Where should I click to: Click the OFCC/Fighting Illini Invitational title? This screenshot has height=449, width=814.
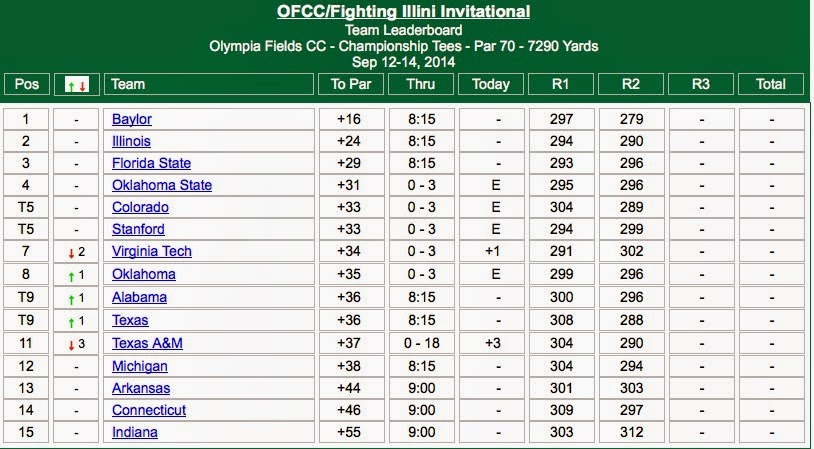[403, 11]
